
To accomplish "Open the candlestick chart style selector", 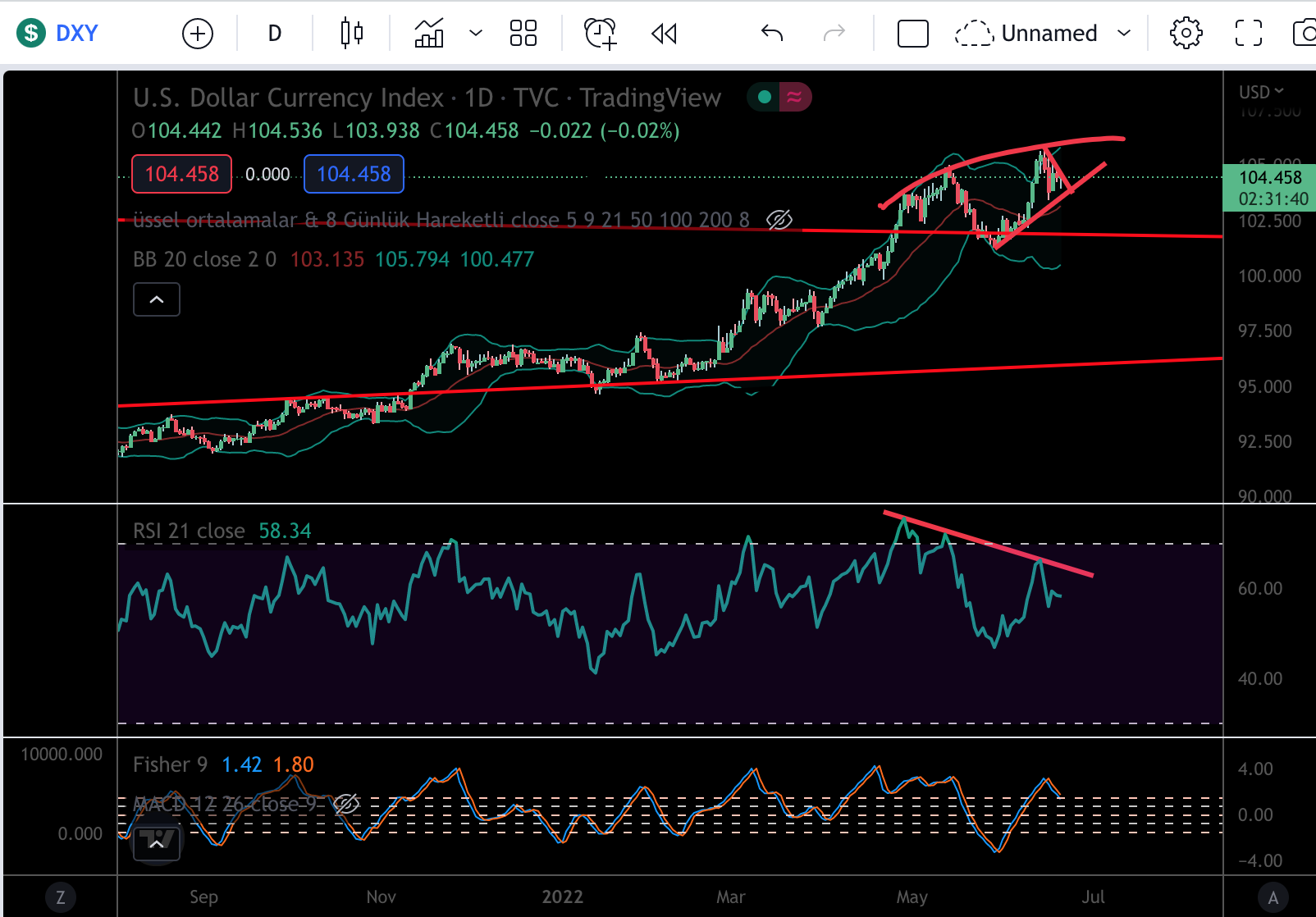I will tap(352, 34).
